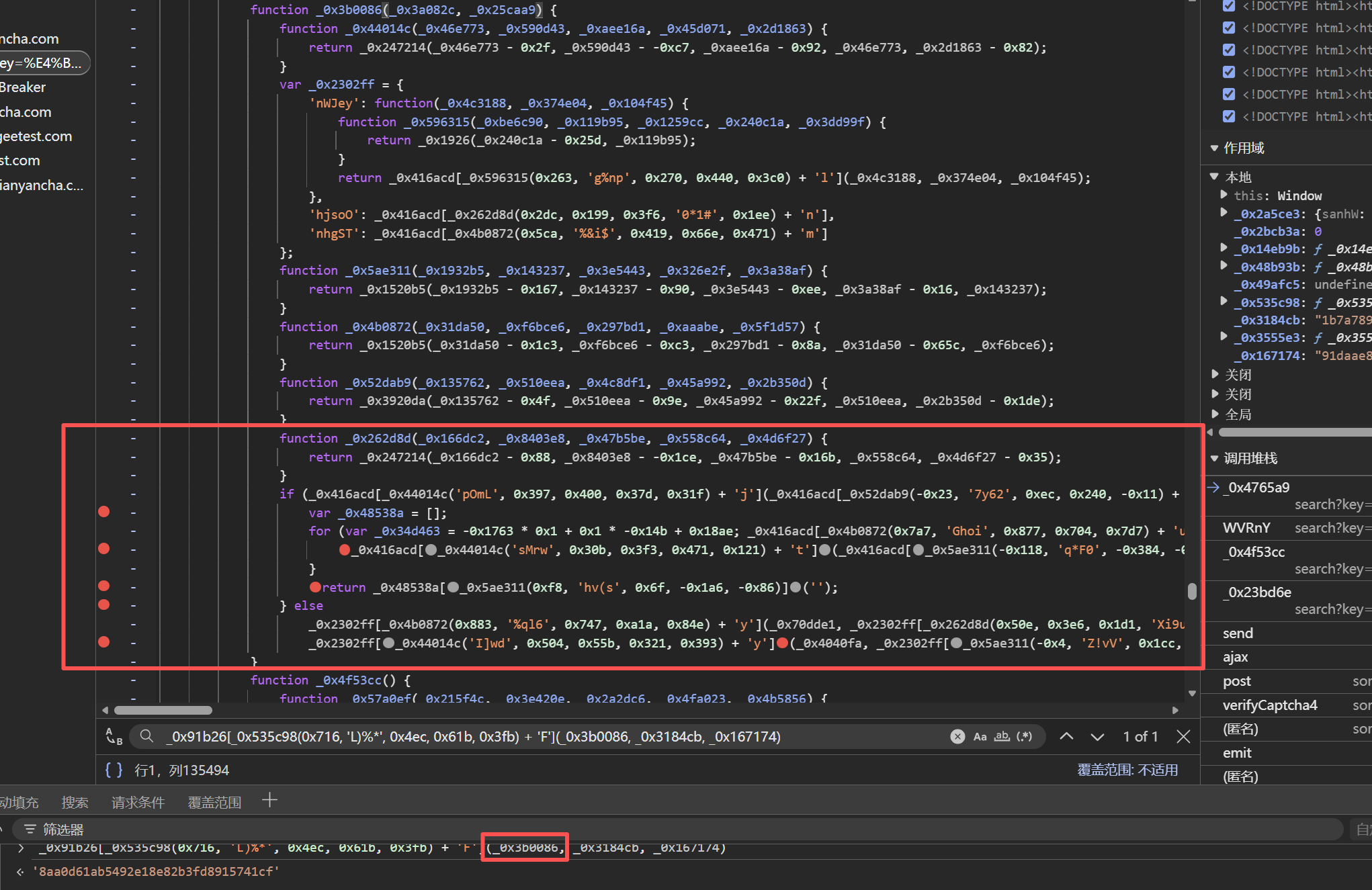Uncheck the first DOCTYPE html breakpoint checkbox
The width and height of the screenshot is (1372, 890).
pos(1229,6)
